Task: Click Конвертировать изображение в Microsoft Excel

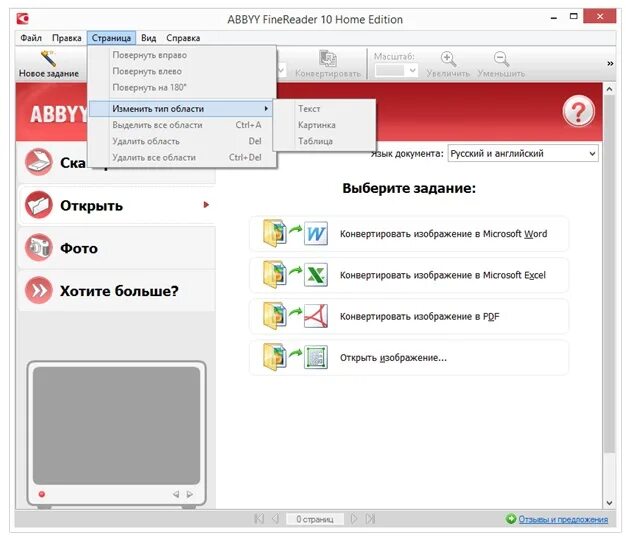Action: point(409,275)
